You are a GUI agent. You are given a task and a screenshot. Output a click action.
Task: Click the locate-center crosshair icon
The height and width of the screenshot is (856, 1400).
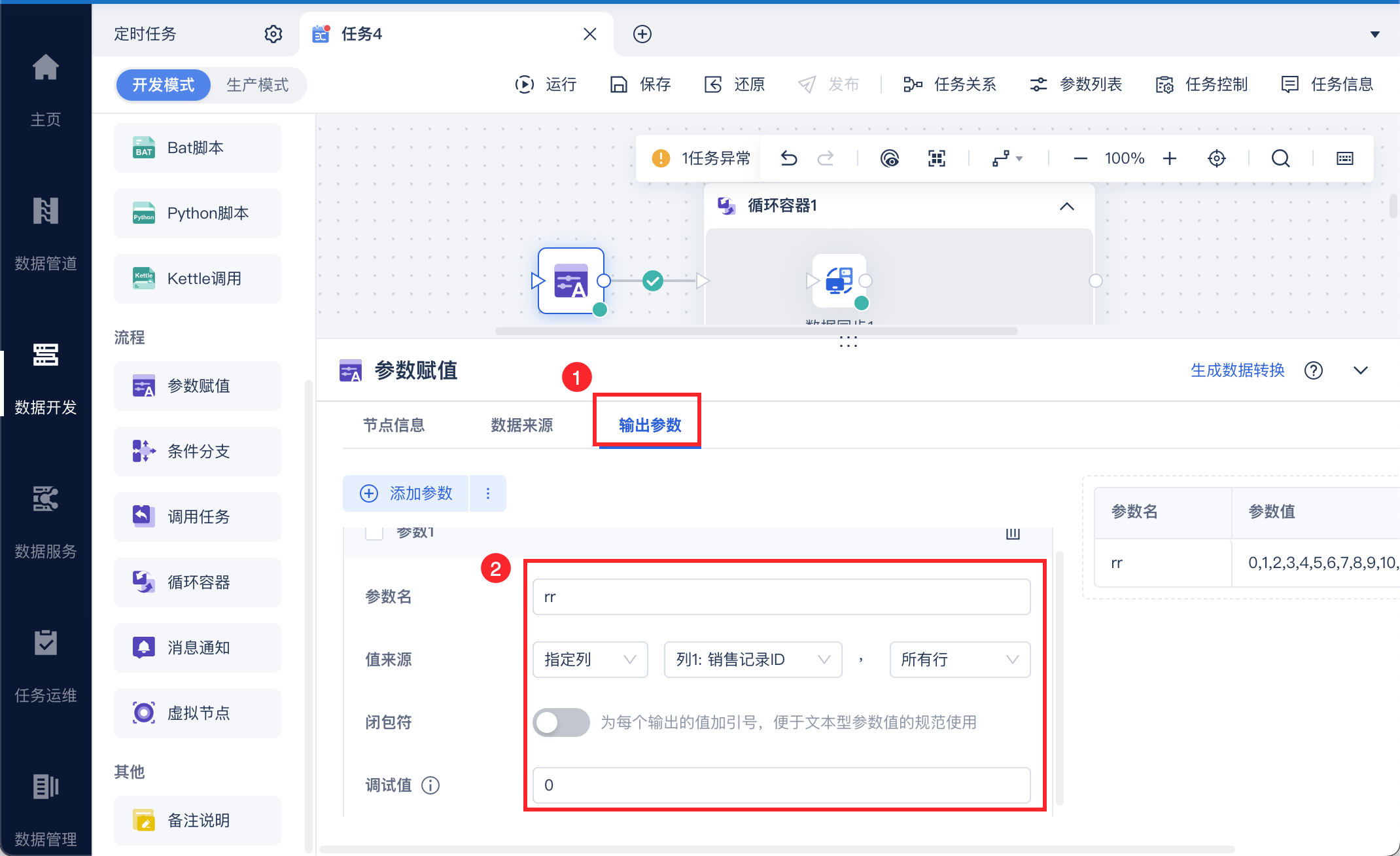[x=1216, y=158]
